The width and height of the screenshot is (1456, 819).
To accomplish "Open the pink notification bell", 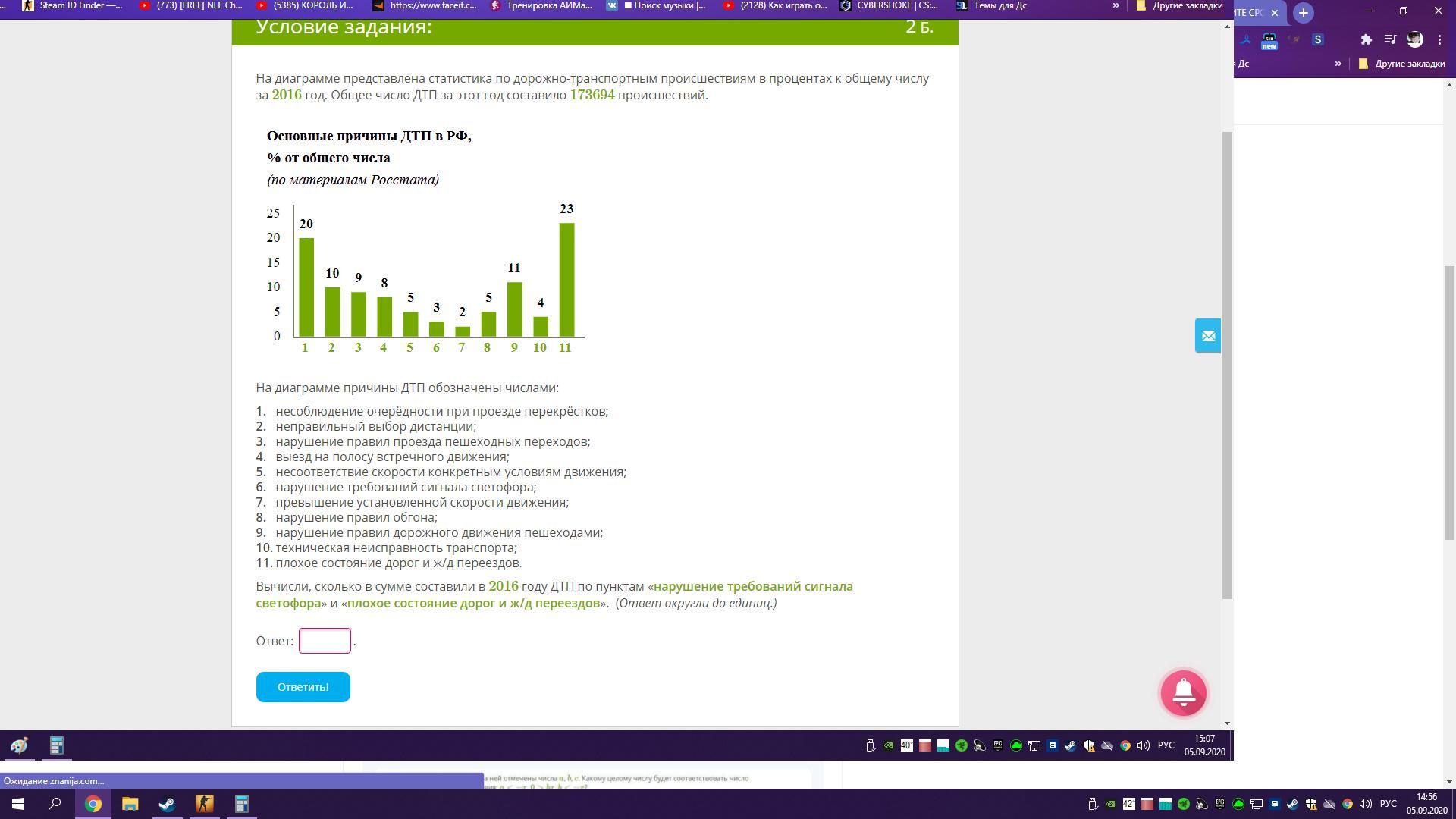I will pos(1183,692).
